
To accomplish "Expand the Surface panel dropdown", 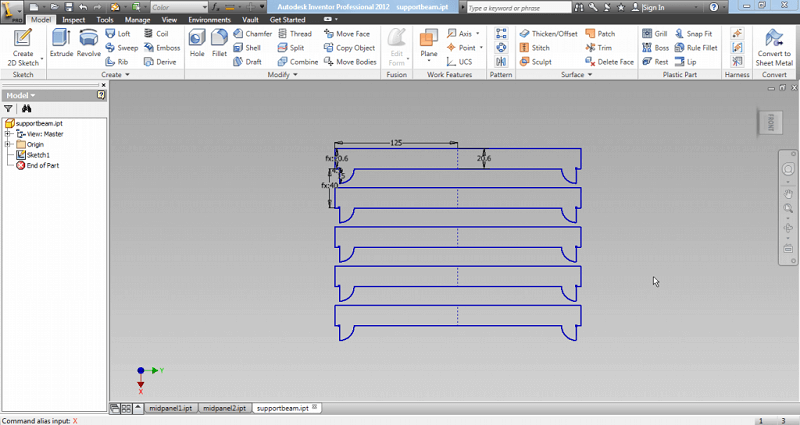I will [x=577, y=74].
